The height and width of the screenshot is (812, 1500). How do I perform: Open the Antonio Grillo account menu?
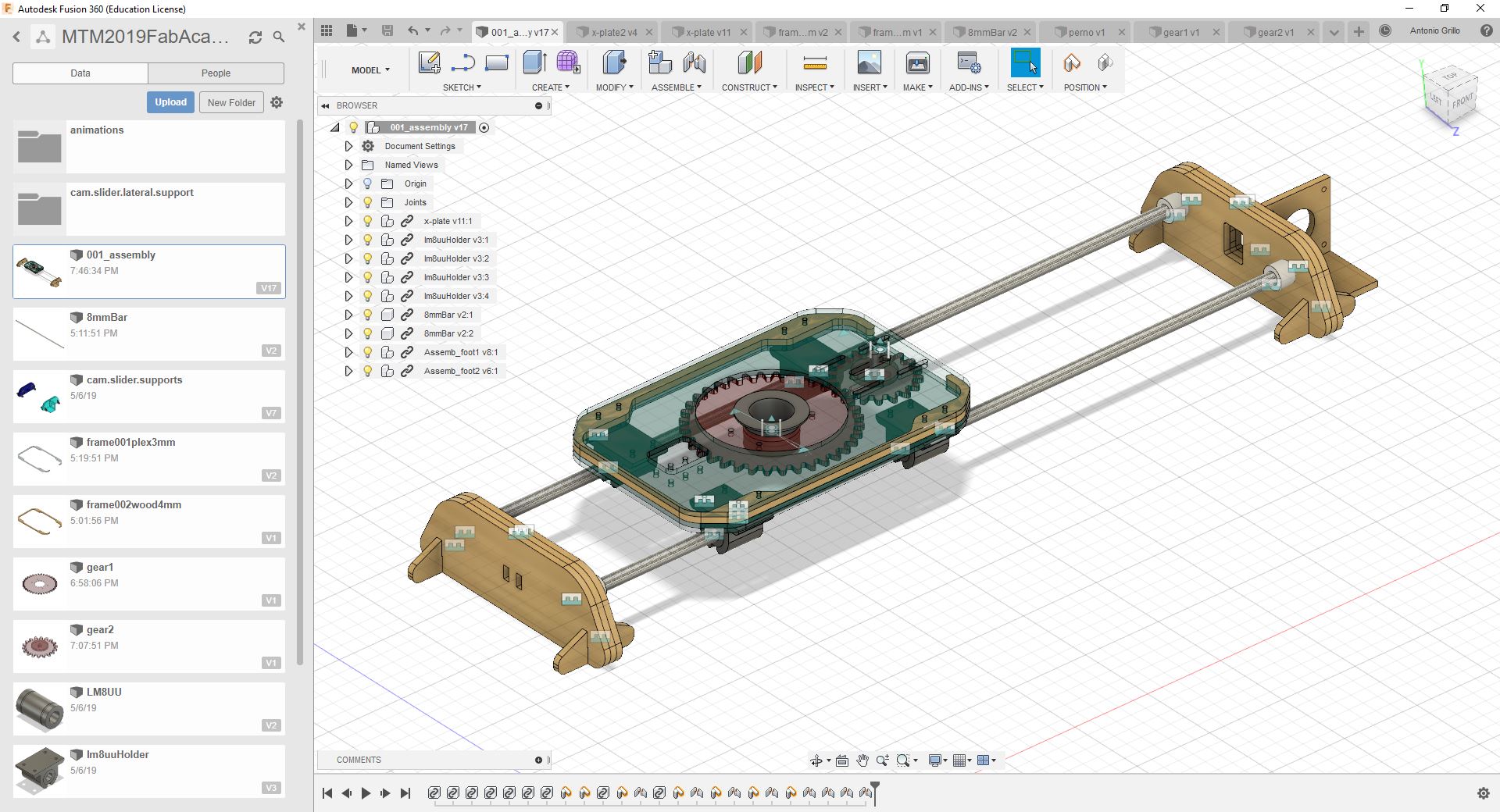click(1434, 30)
